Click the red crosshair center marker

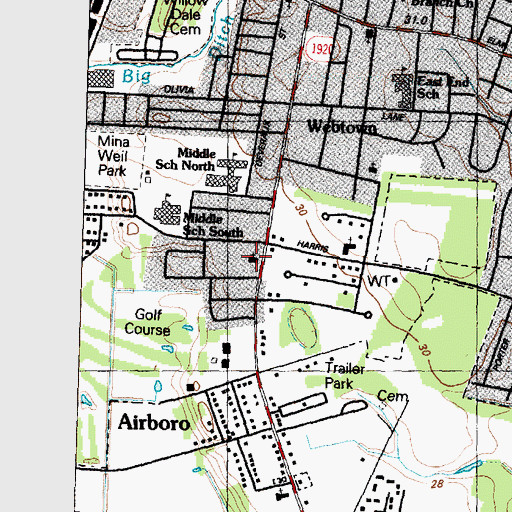[257, 257]
